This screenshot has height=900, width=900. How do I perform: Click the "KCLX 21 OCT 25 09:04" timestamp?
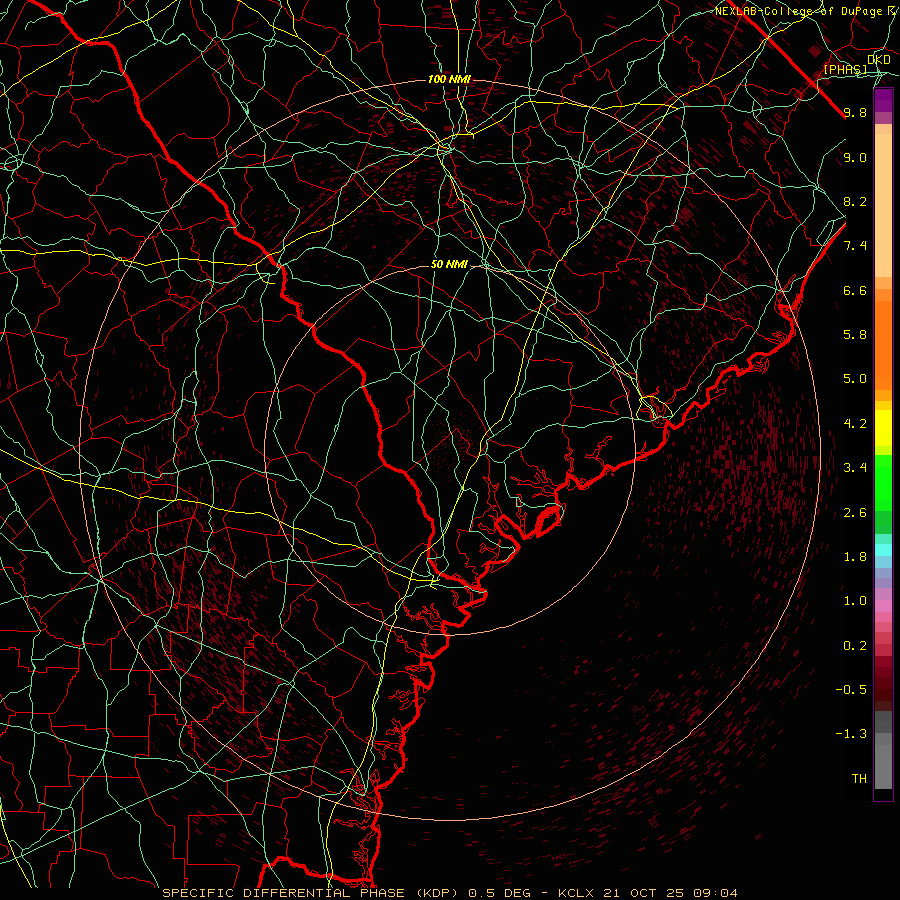[x=650, y=893]
